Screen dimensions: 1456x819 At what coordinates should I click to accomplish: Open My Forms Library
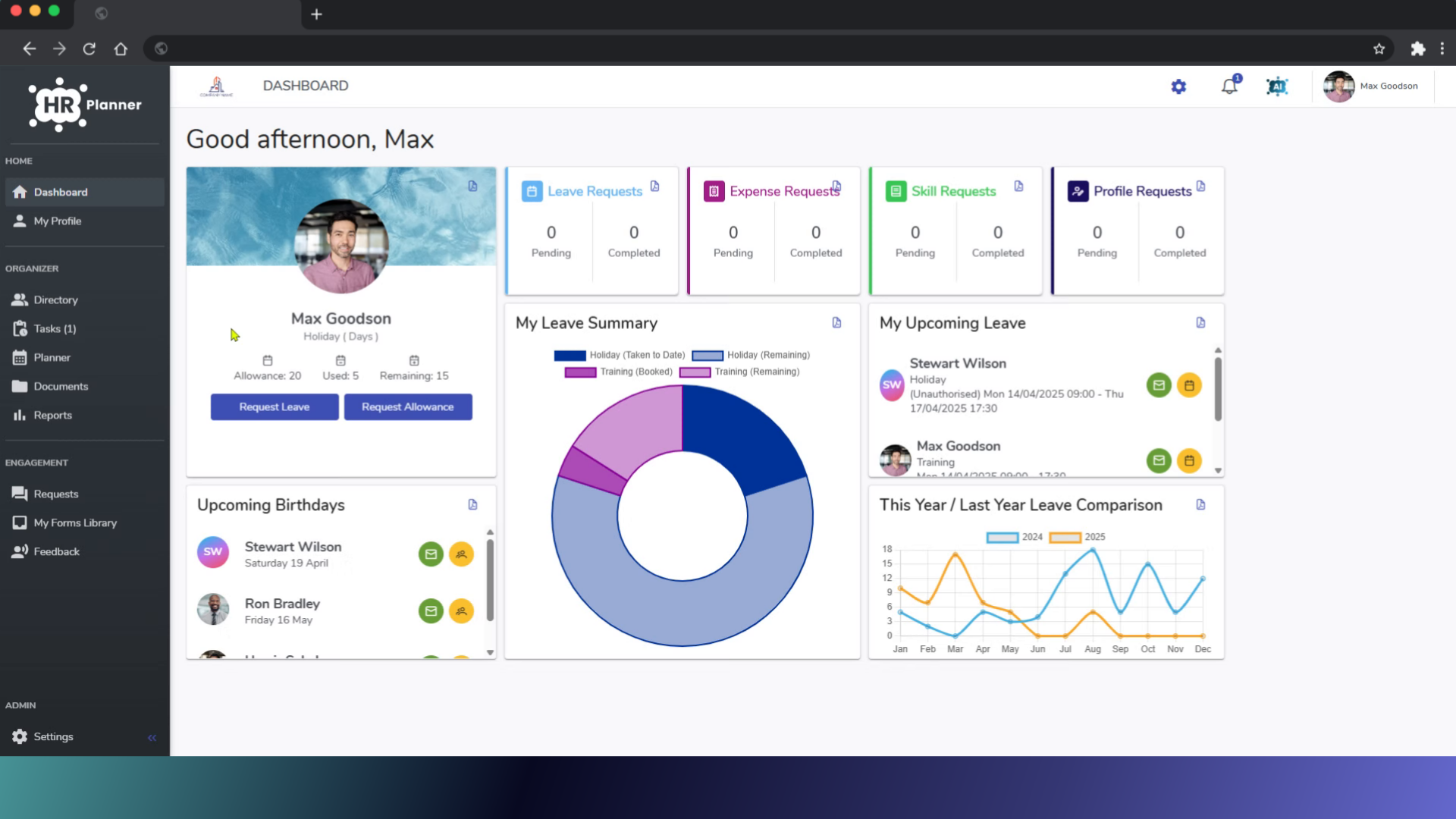(x=84, y=522)
